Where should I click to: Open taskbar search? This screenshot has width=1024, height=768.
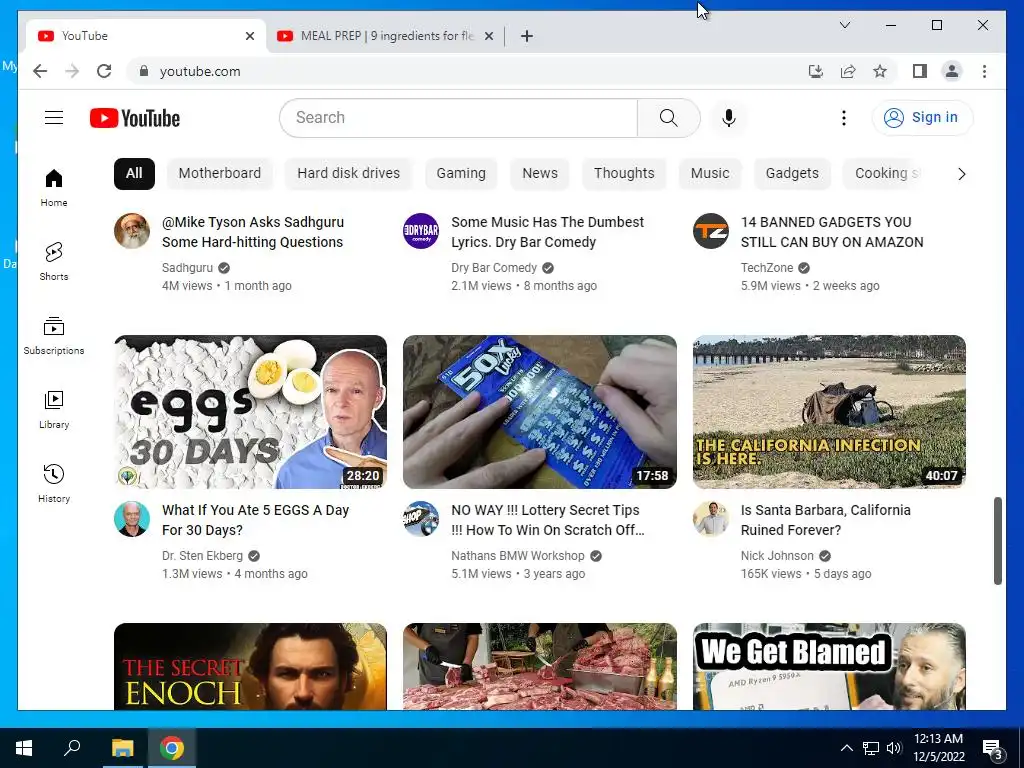pyautogui.click(x=72, y=748)
